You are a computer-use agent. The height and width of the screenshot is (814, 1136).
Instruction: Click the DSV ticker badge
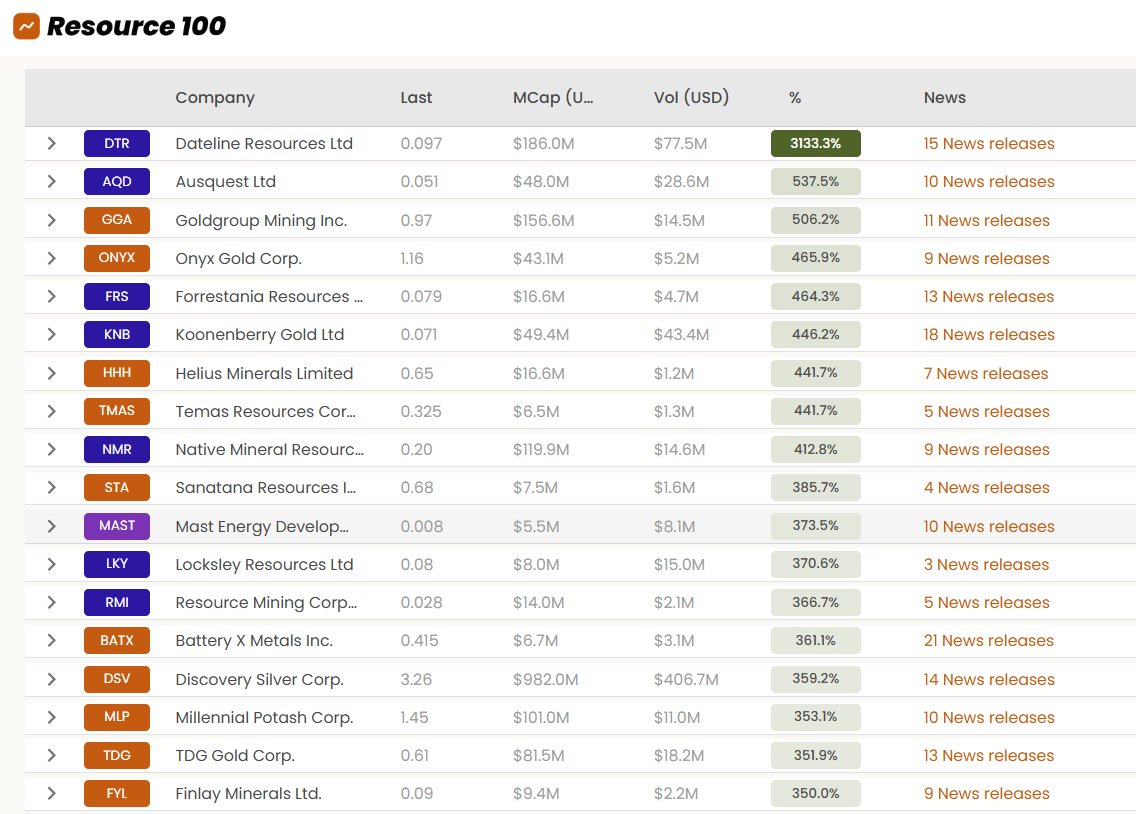tap(117, 679)
